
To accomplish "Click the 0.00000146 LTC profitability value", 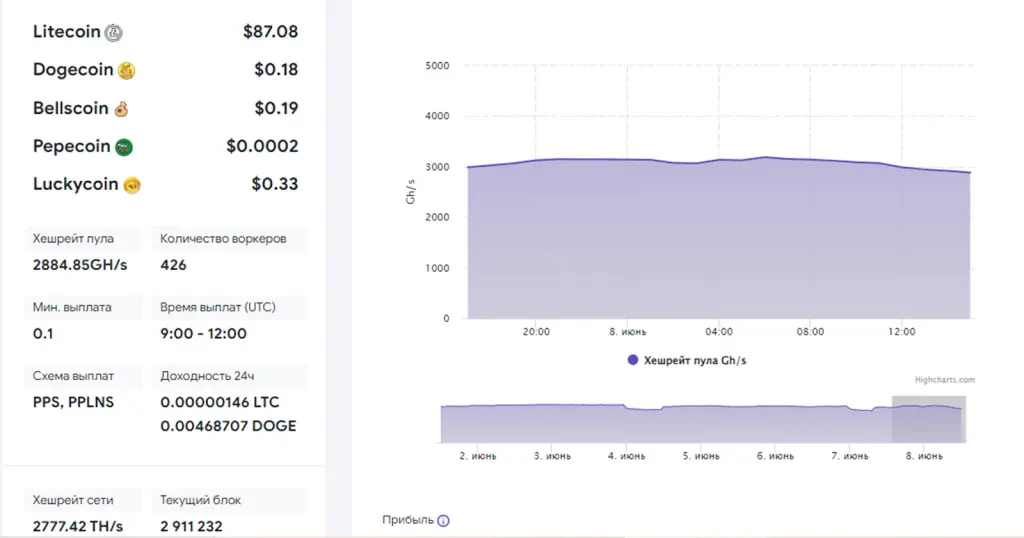I will pos(219,402).
